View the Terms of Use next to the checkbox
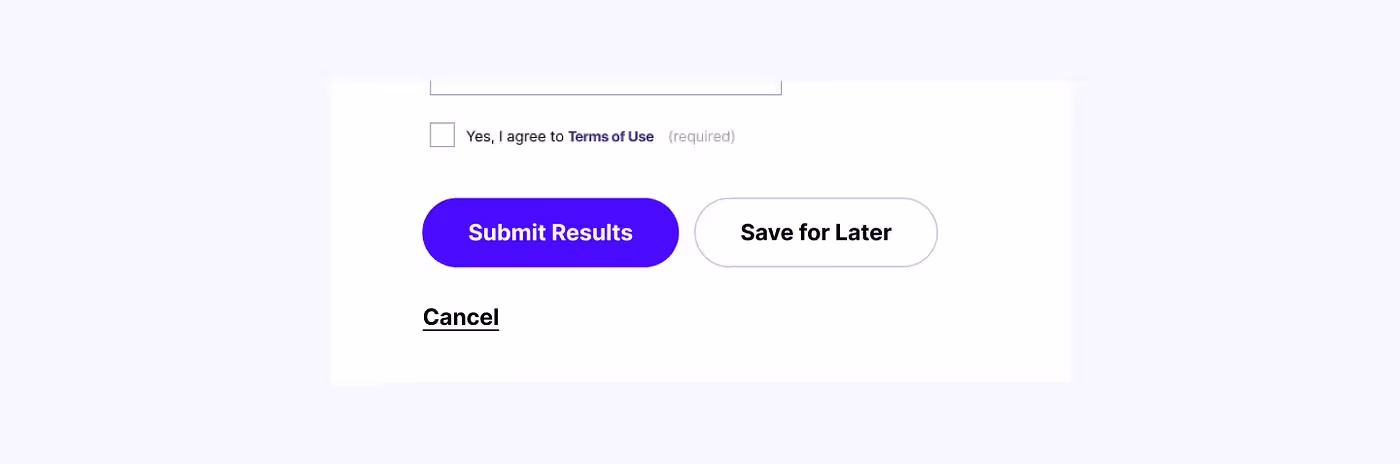The height and width of the screenshot is (464, 1400). click(x=610, y=137)
